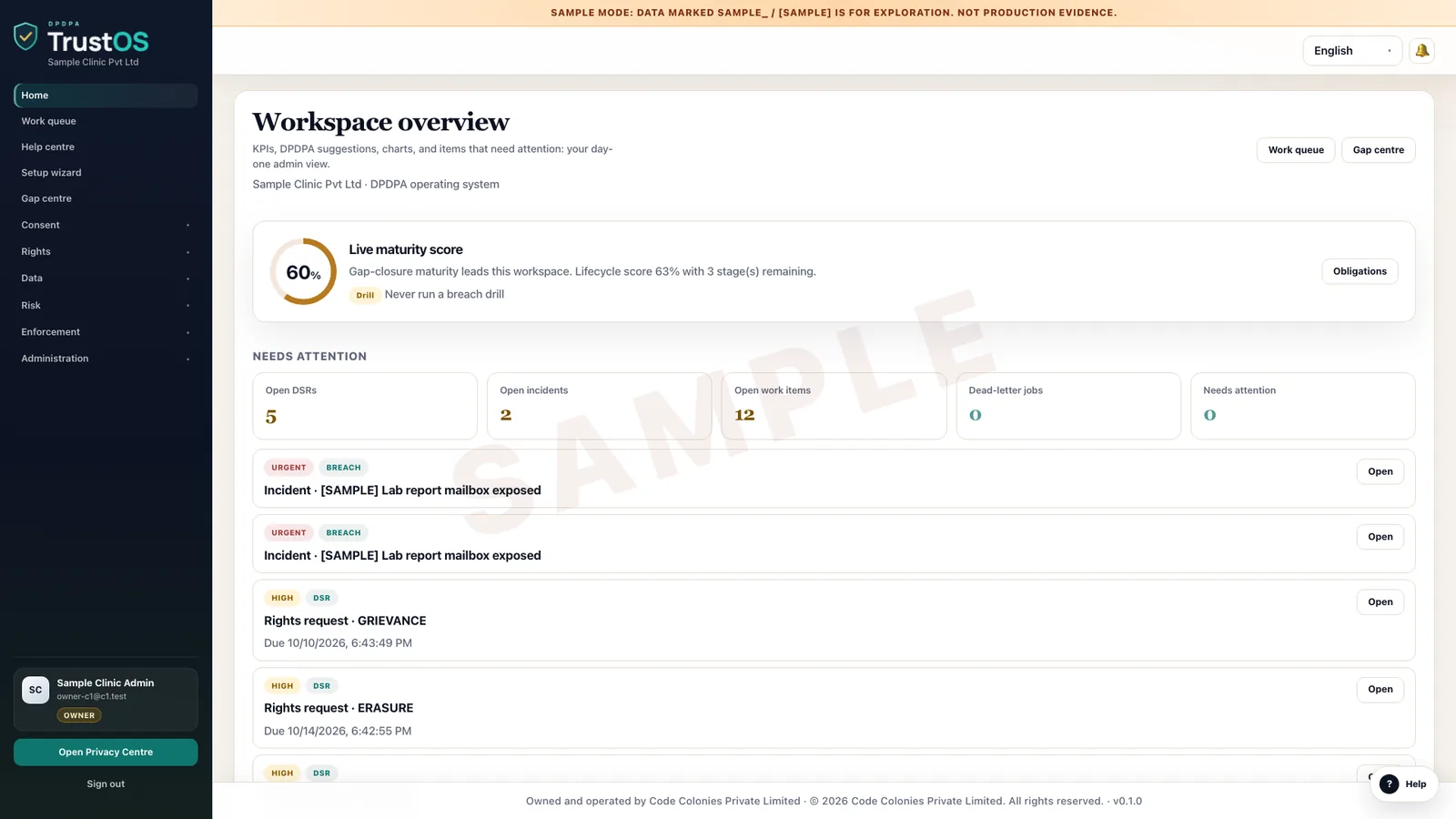Image resolution: width=1456 pixels, height=819 pixels.
Task: Click the Gap centre header button
Action: [1378, 150]
